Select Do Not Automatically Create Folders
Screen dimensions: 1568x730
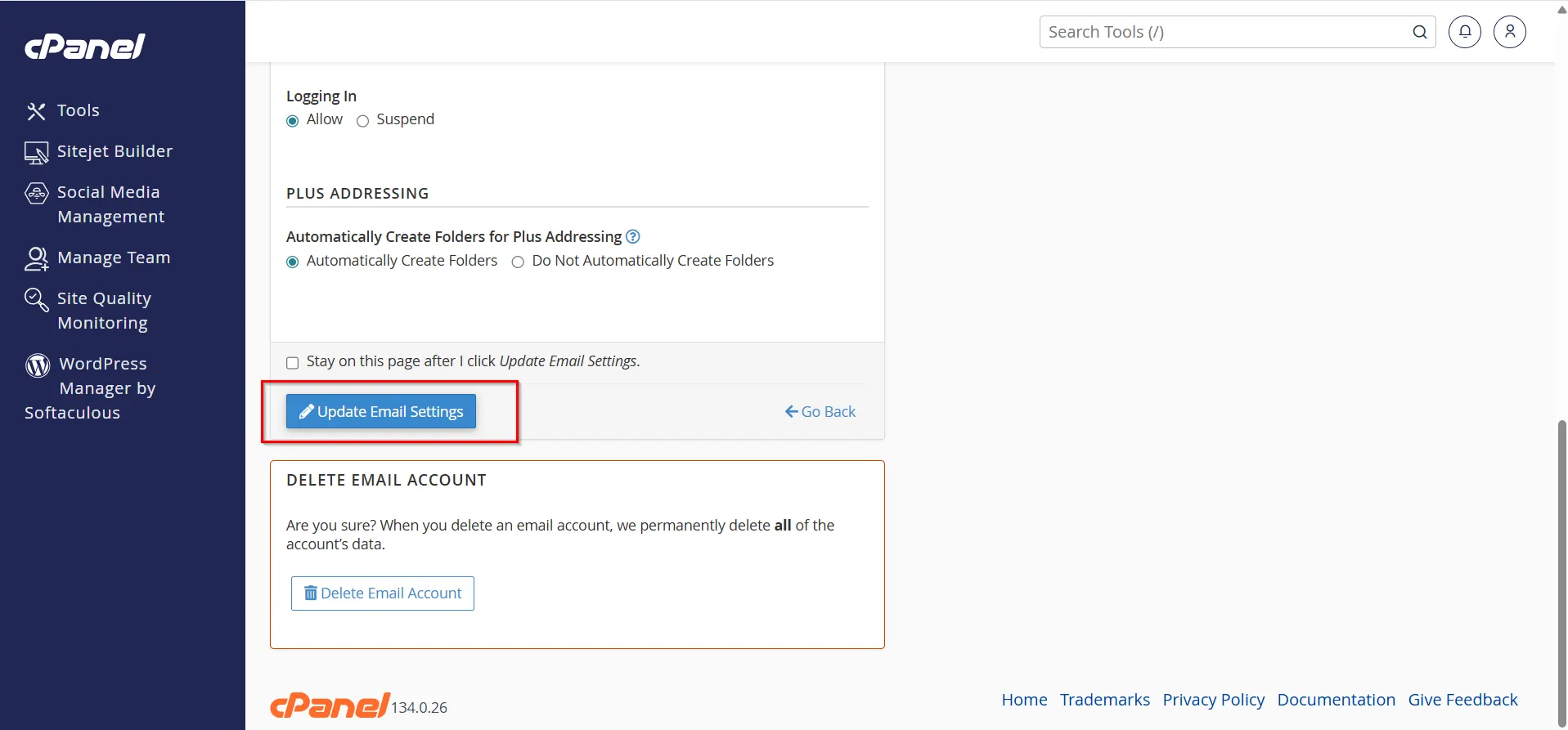click(518, 262)
